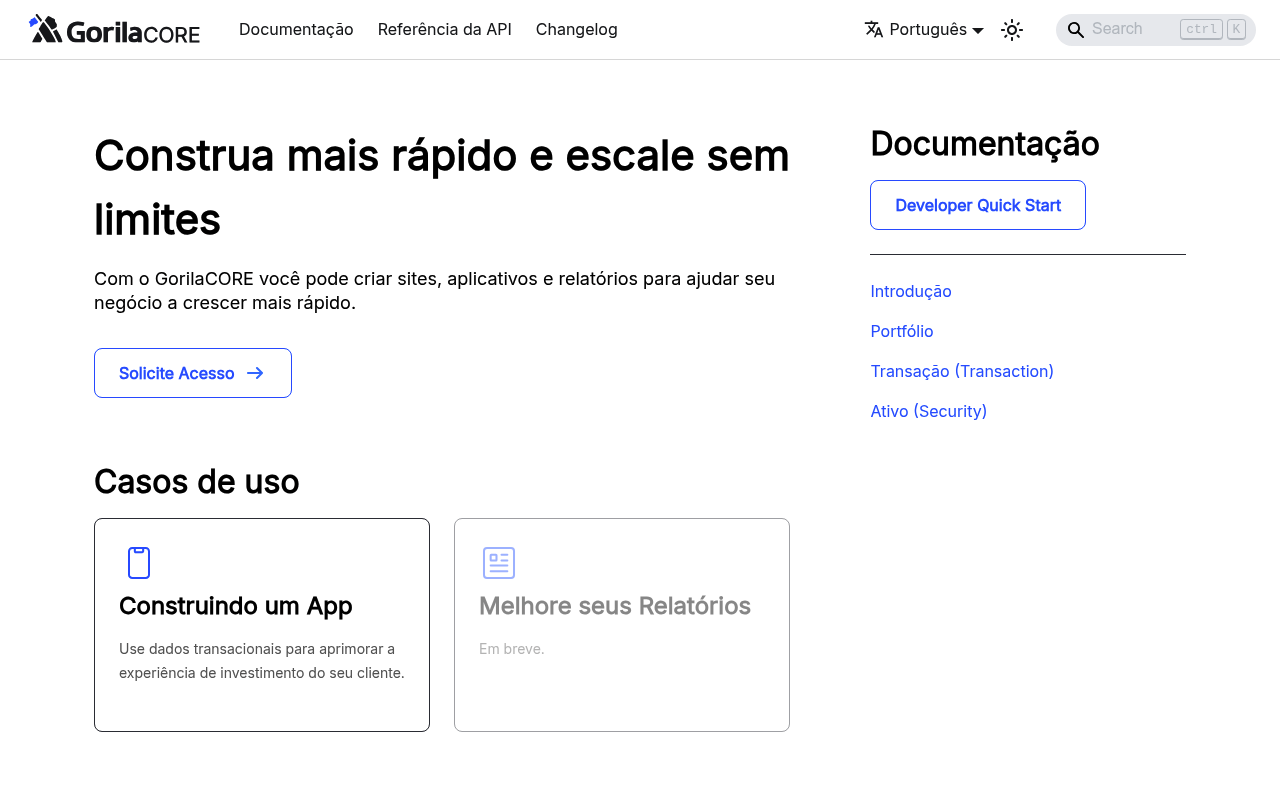
Task: Click the GorilaCORE logo
Action: pyautogui.click(x=115, y=29)
